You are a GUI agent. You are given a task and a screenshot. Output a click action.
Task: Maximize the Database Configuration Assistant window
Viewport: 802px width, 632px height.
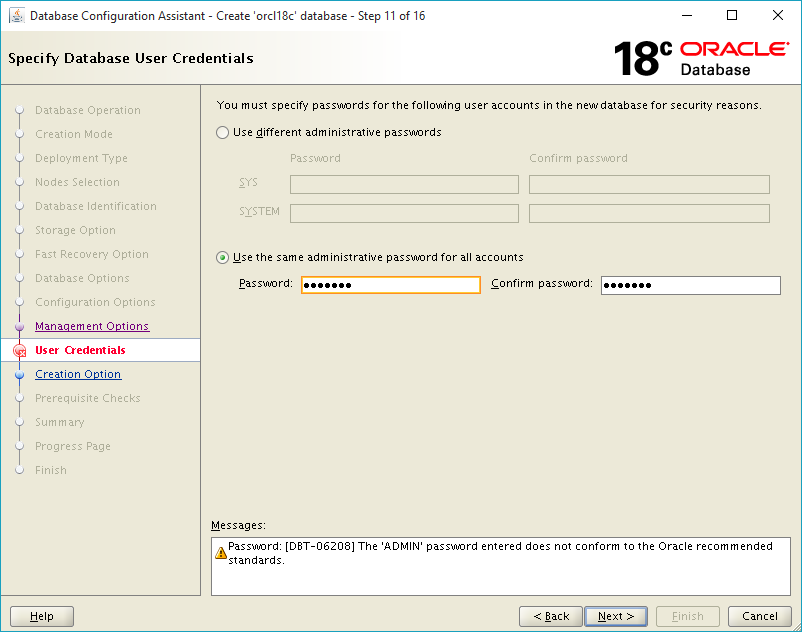click(x=732, y=15)
